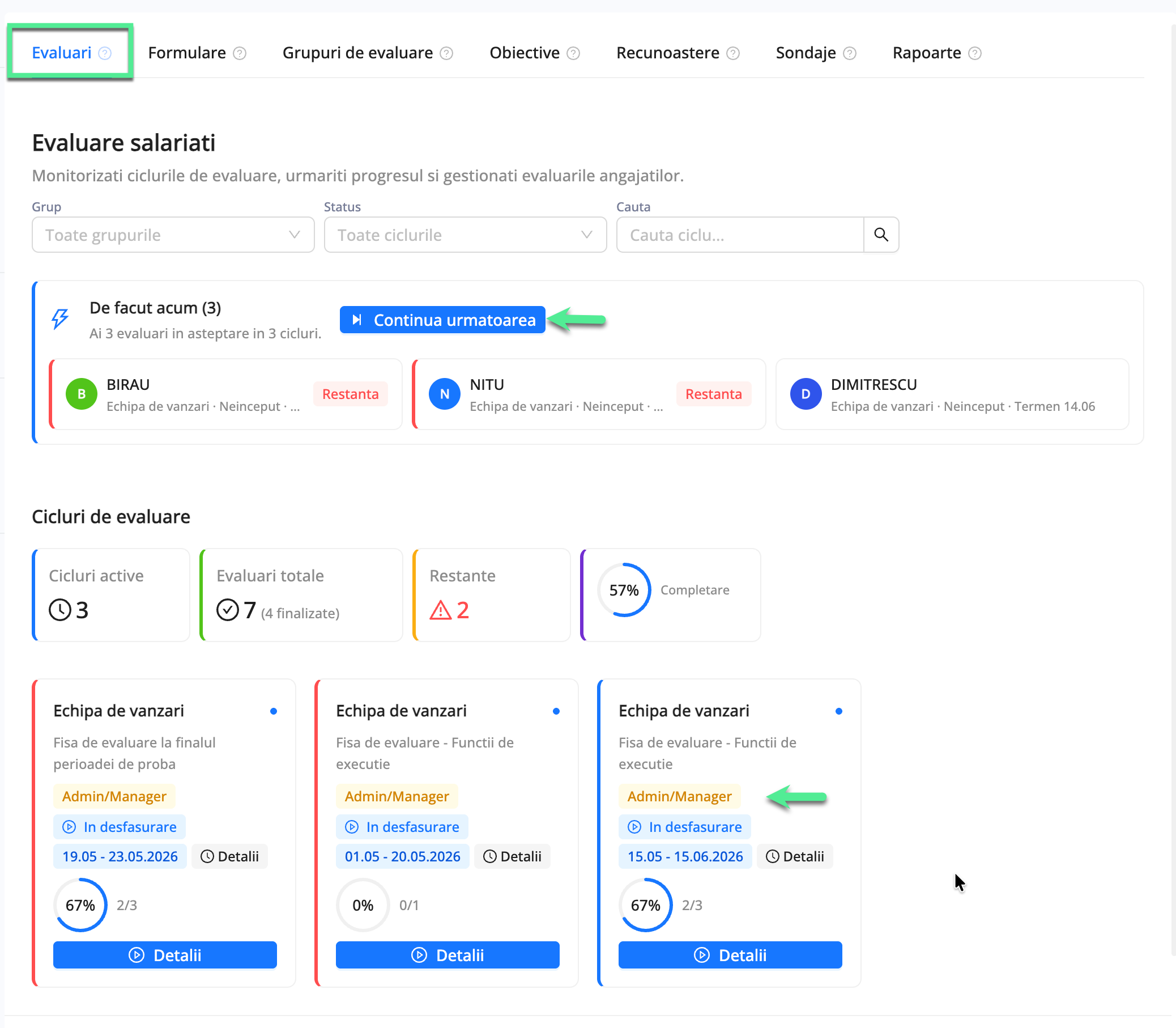
Task: Click small clock Detalii chip beside 01.05 - 20.05.2026
Action: tap(512, 856)
